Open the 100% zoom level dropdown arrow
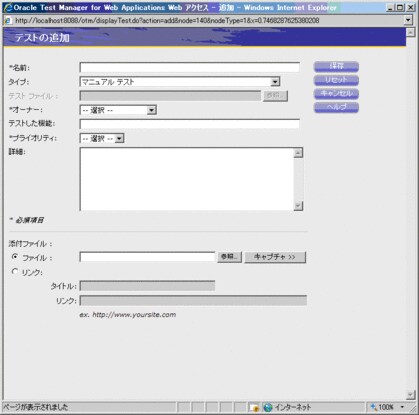The height and width of the screenshot is (415, 419). pos(402,407)
